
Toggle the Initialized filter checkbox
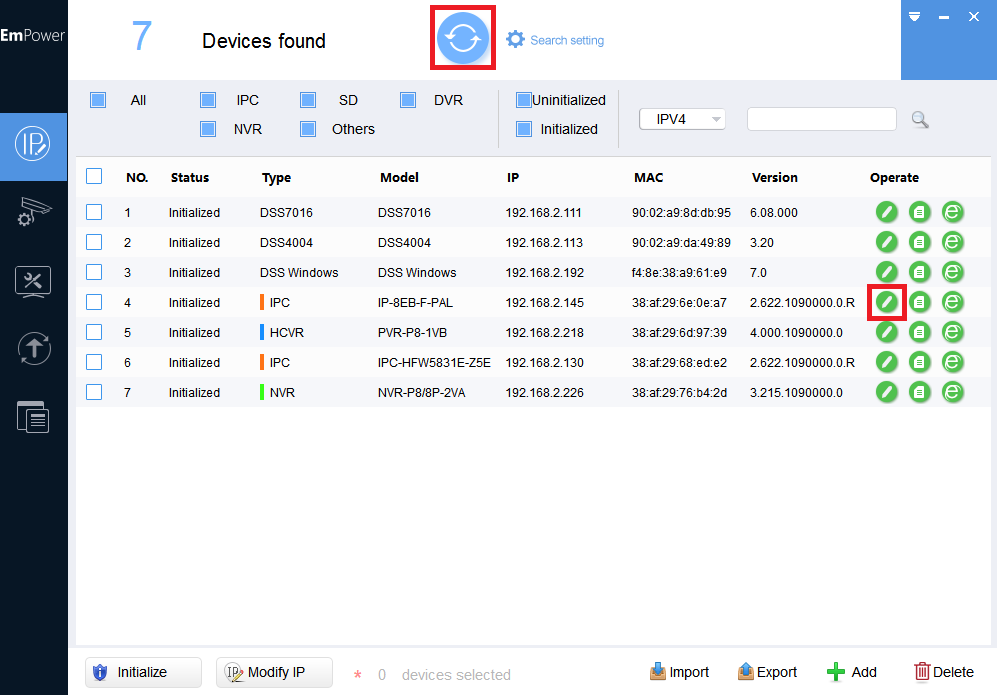point(524,129)
